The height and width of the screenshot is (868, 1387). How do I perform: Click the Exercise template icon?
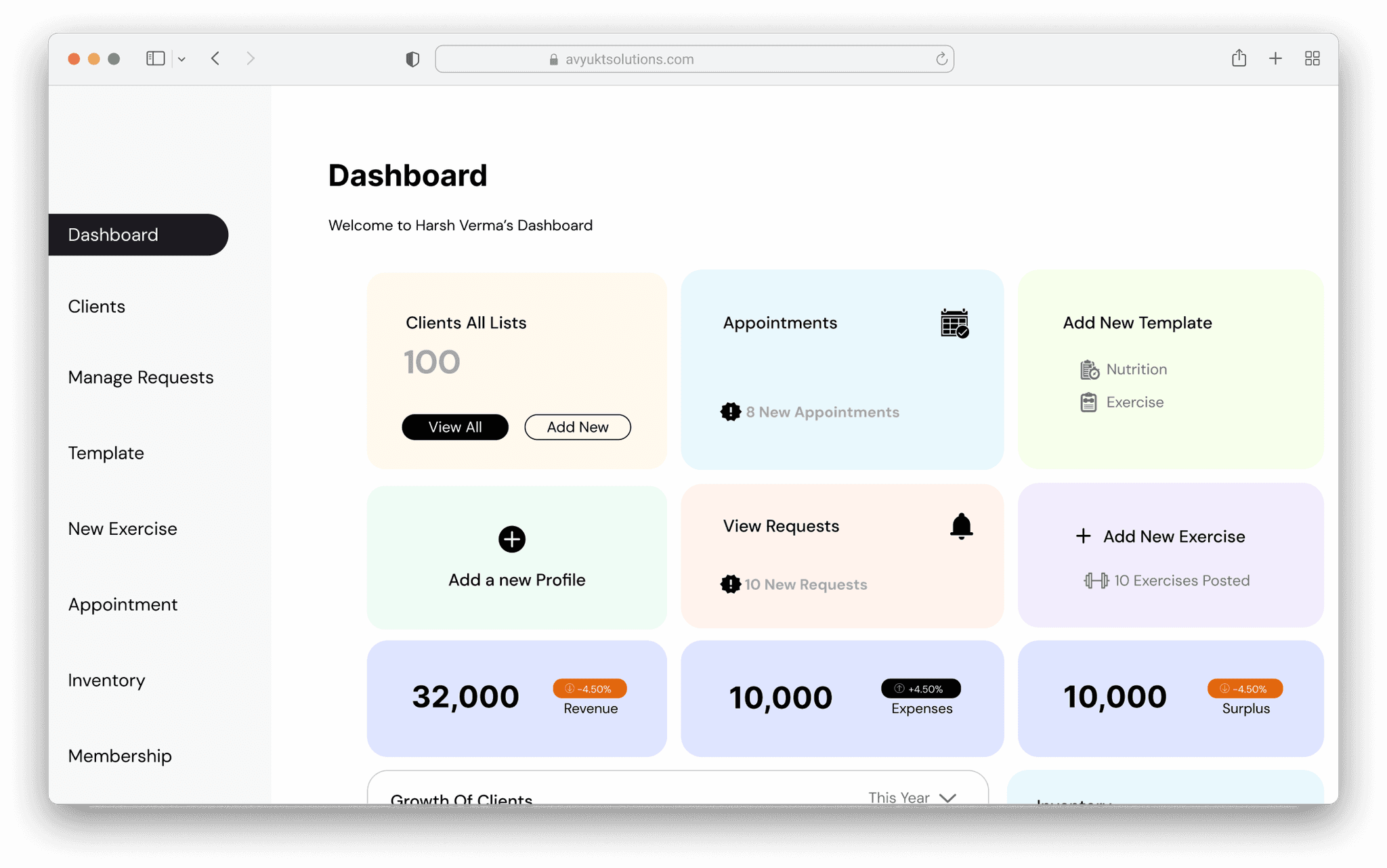click(1088, 402)
